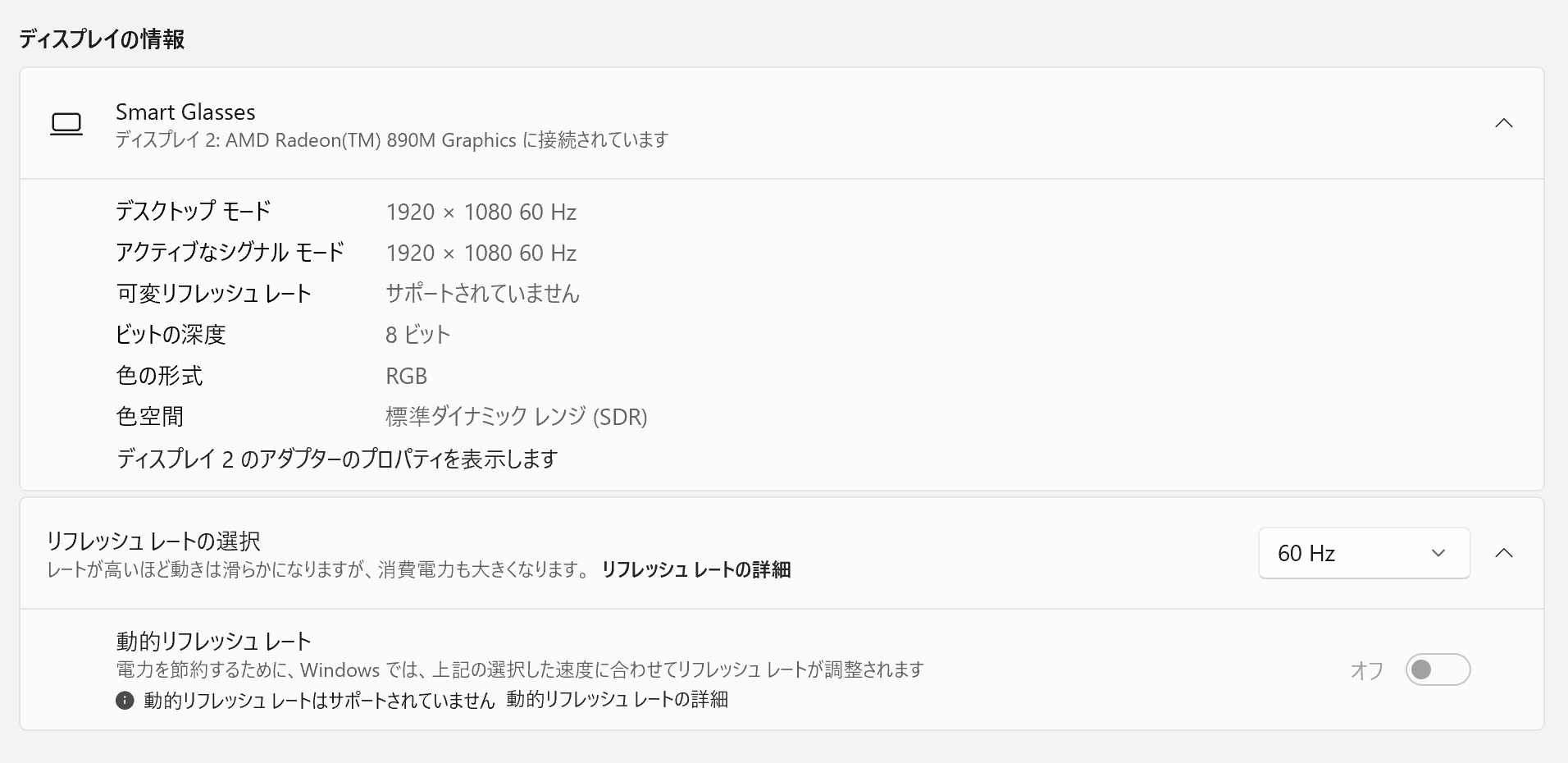Open ディスプレイ 2 のアダプターのプロパティ link

337,458
